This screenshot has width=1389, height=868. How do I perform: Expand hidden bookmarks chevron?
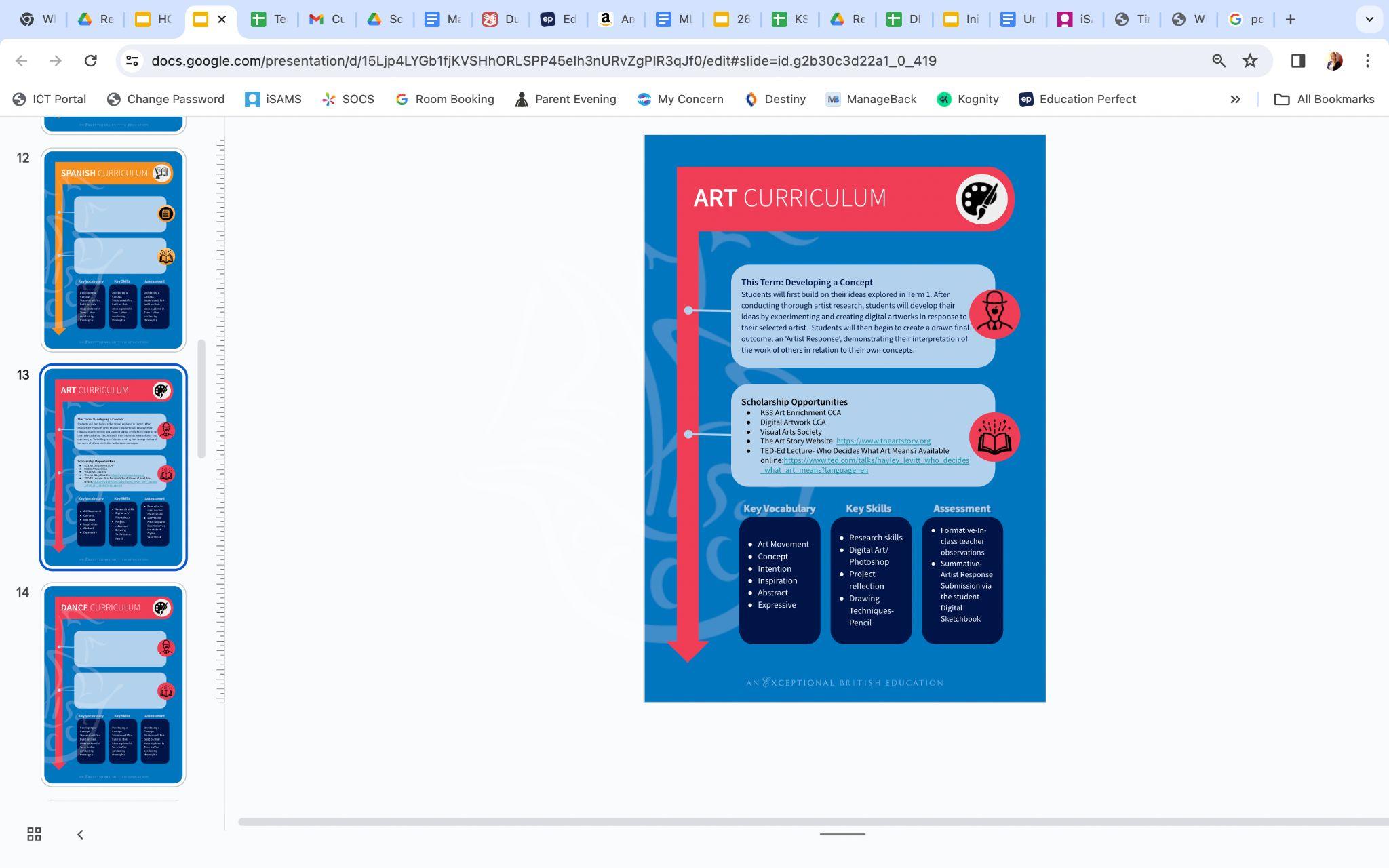(x=1235, y=99)
